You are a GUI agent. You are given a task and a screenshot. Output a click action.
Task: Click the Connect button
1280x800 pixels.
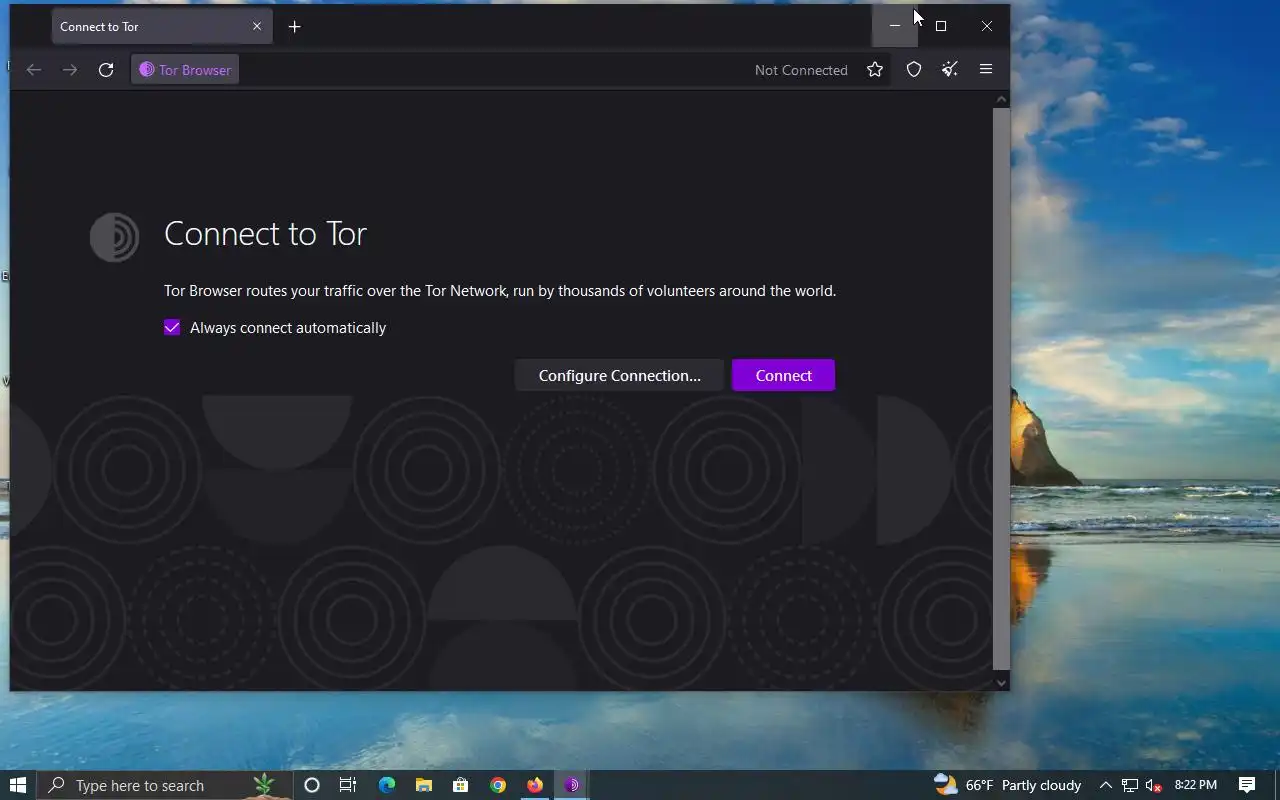[x=783, y=375]
